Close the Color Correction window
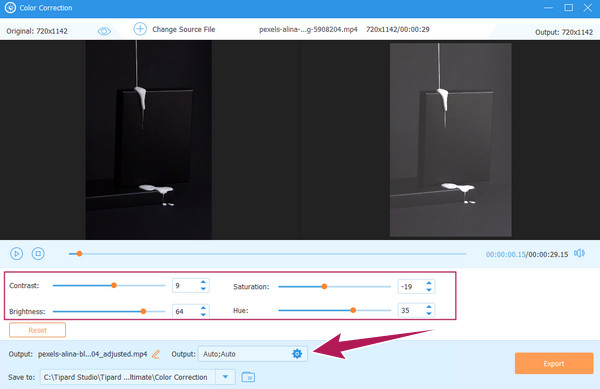 click(x=588, y=8)
